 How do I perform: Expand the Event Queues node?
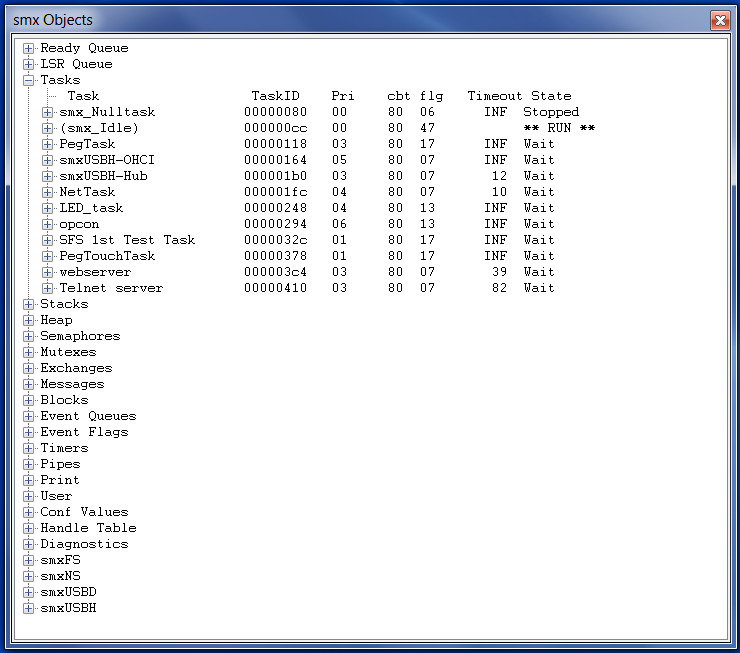coord(28,416)
